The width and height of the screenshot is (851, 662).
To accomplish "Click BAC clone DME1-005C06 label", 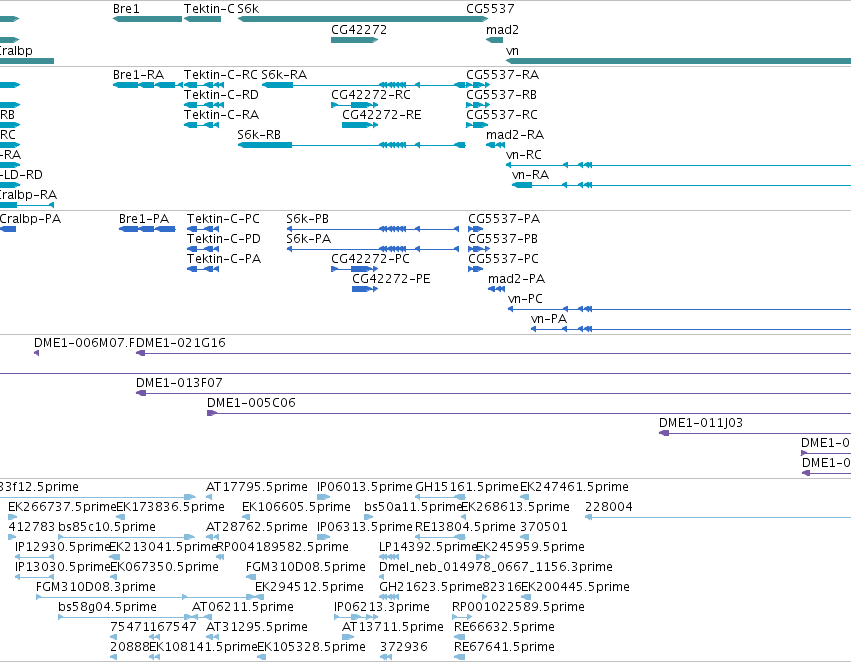I will click(251, 404).
